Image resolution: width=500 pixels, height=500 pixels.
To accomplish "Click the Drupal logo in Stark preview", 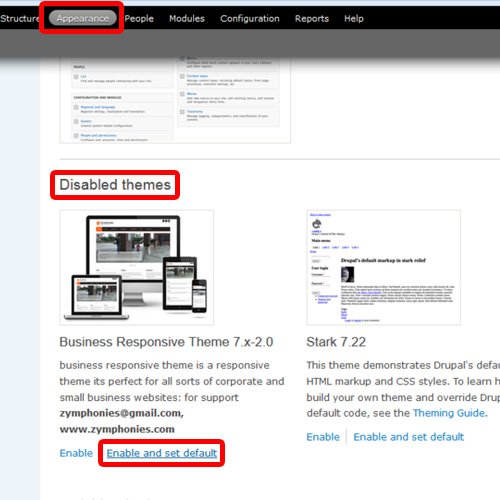I will tap(316, 224).
